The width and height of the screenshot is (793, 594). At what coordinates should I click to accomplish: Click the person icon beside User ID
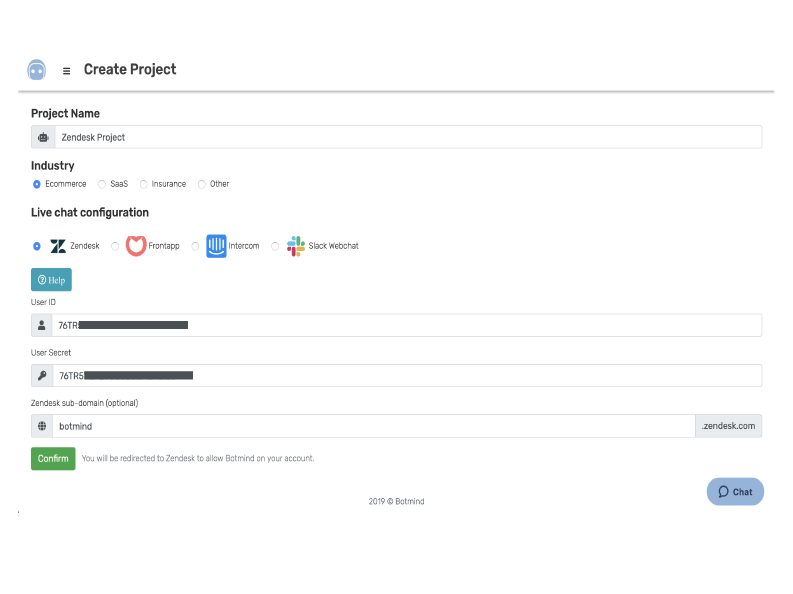(42, 325)
